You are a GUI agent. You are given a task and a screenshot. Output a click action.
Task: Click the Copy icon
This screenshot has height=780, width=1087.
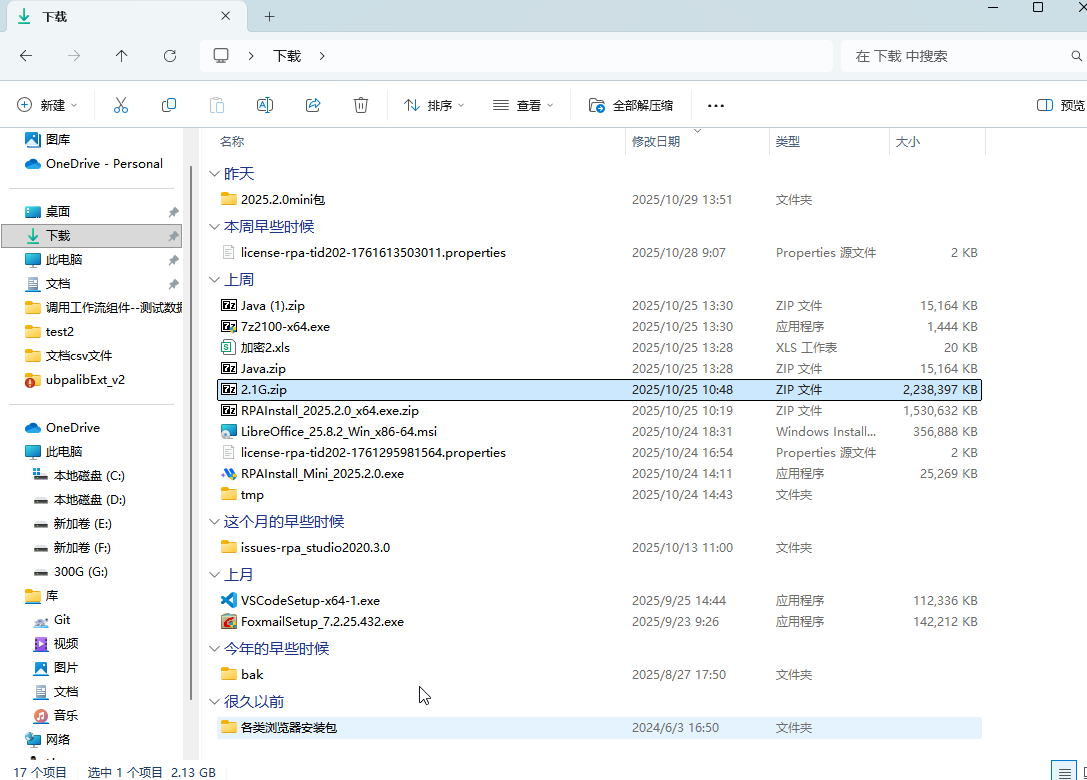pyautogui.click(x=168, y=104)
